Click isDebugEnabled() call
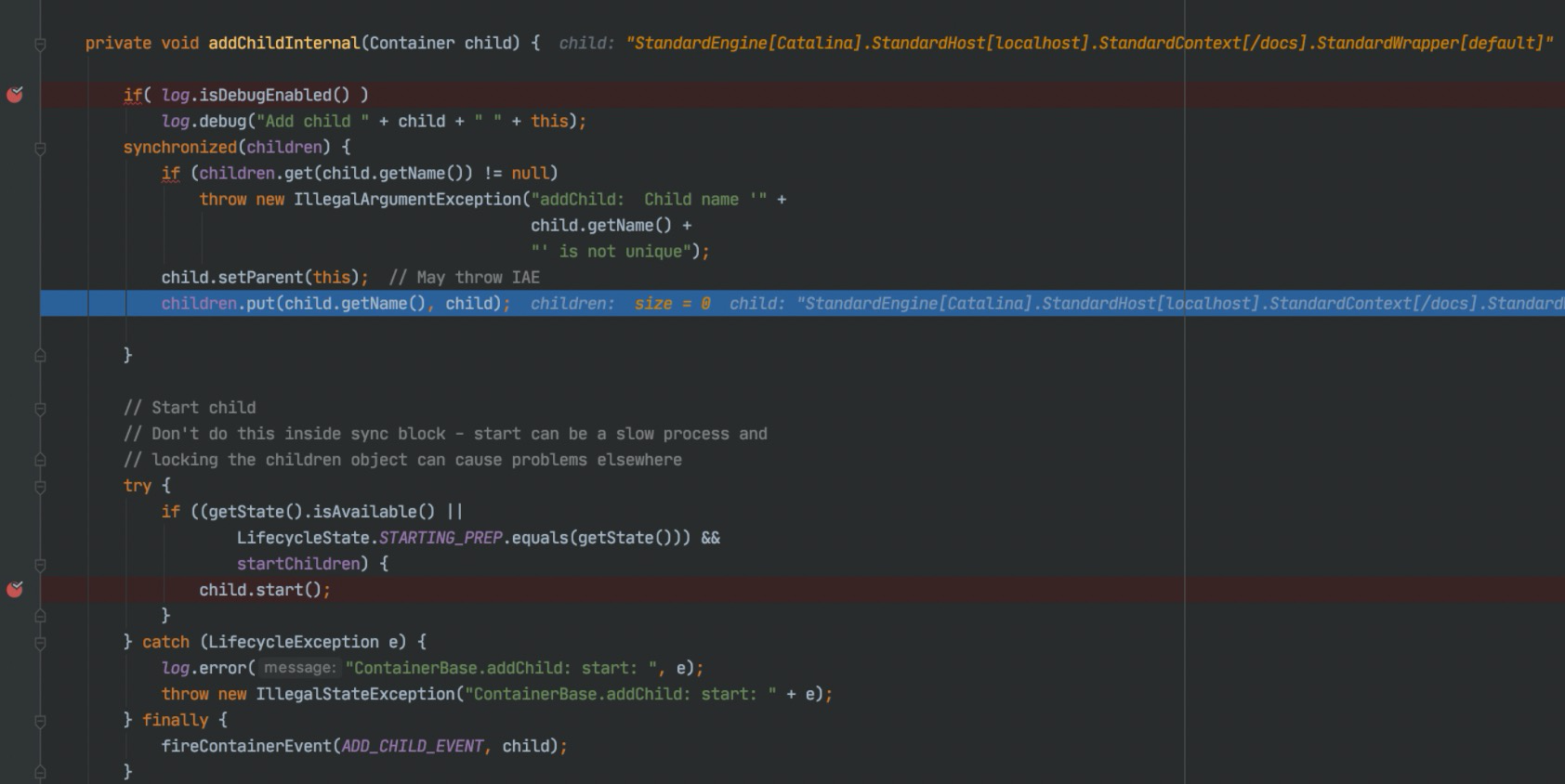 pos(274,95)
